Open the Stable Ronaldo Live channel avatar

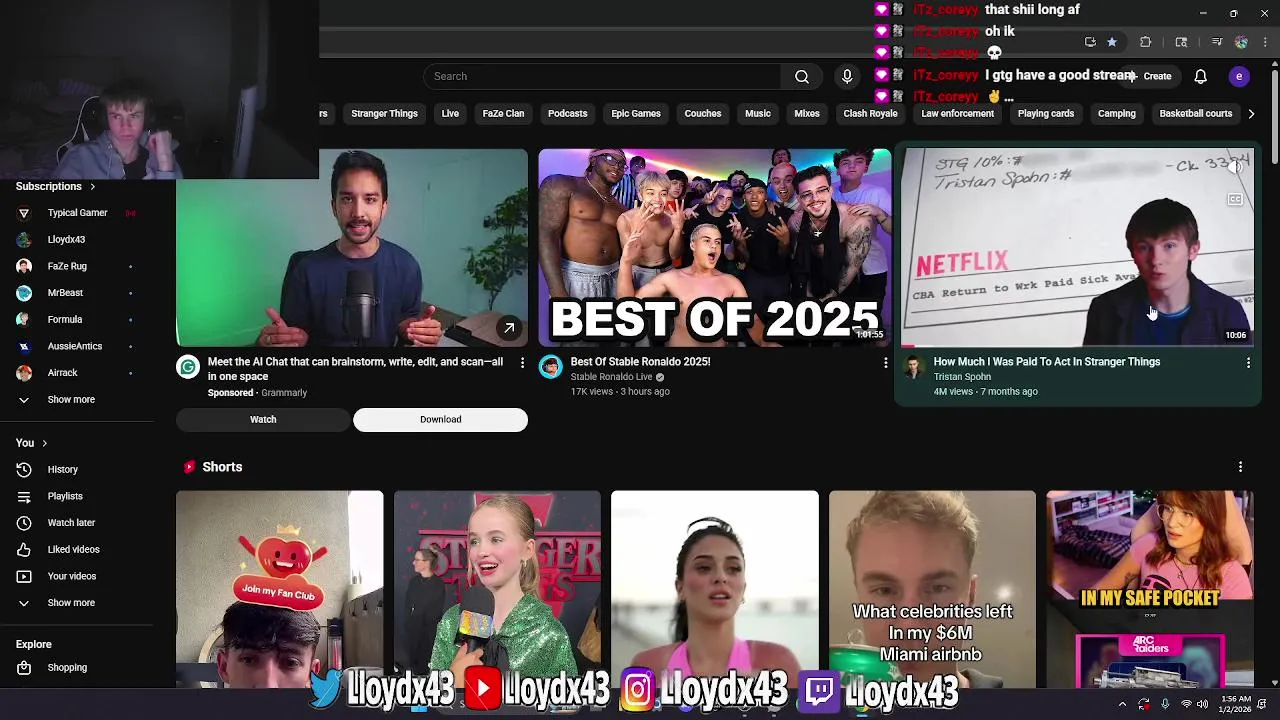(551, 367)
